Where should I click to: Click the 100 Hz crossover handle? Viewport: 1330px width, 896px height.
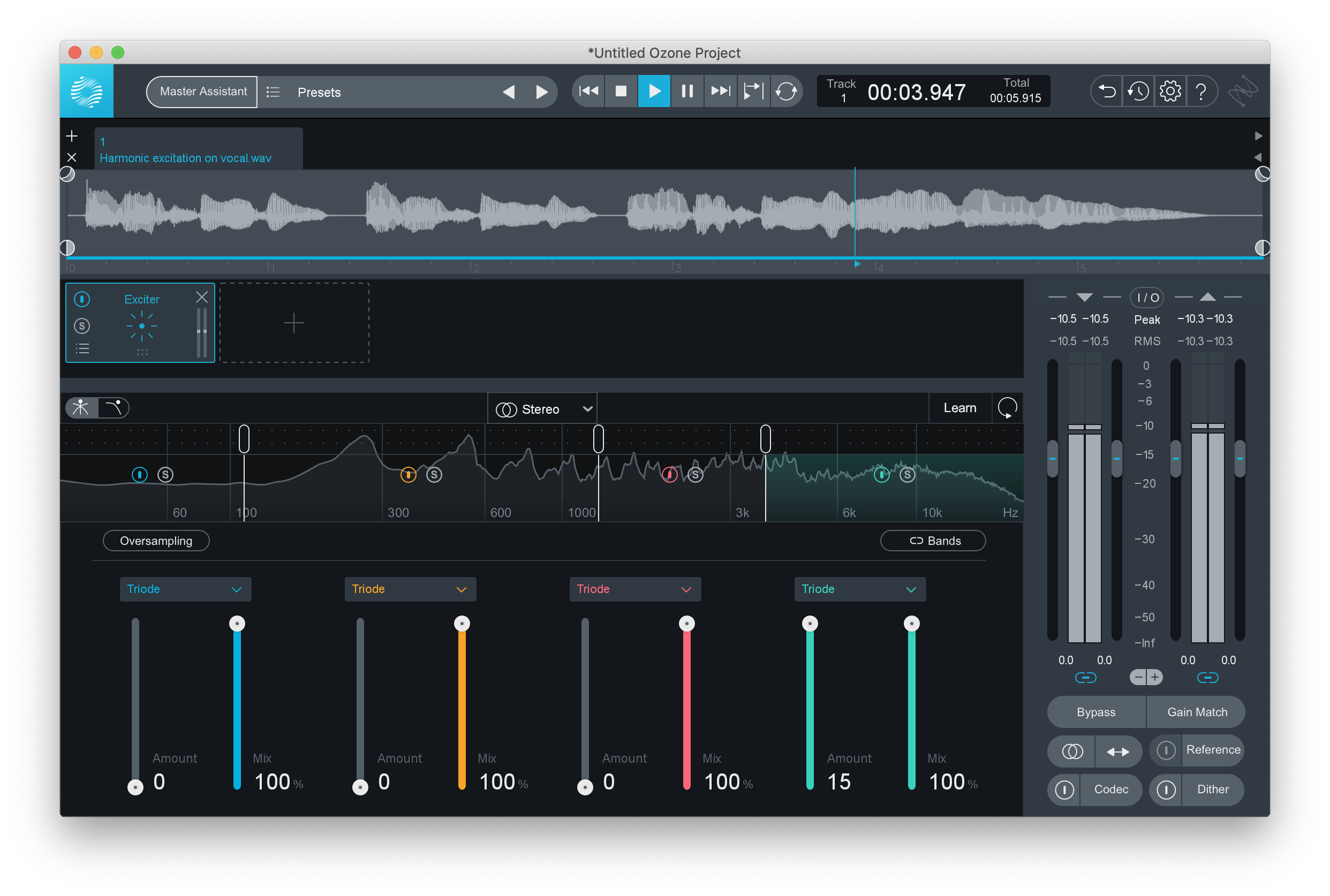244,439
